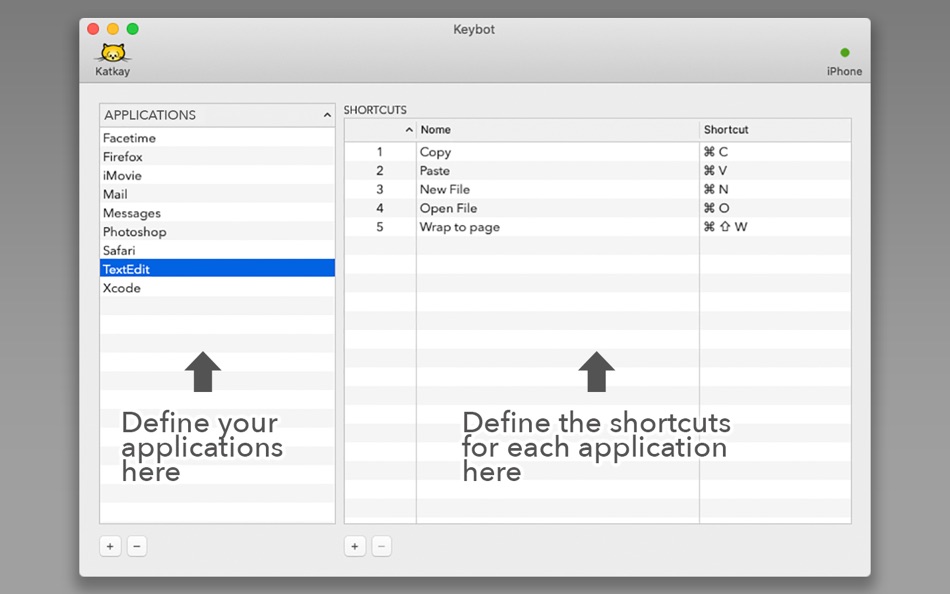The image size is (950, 594).
Task: Click the Katkay cat icon
Action: pyautogui.click(x=113, y=53)
